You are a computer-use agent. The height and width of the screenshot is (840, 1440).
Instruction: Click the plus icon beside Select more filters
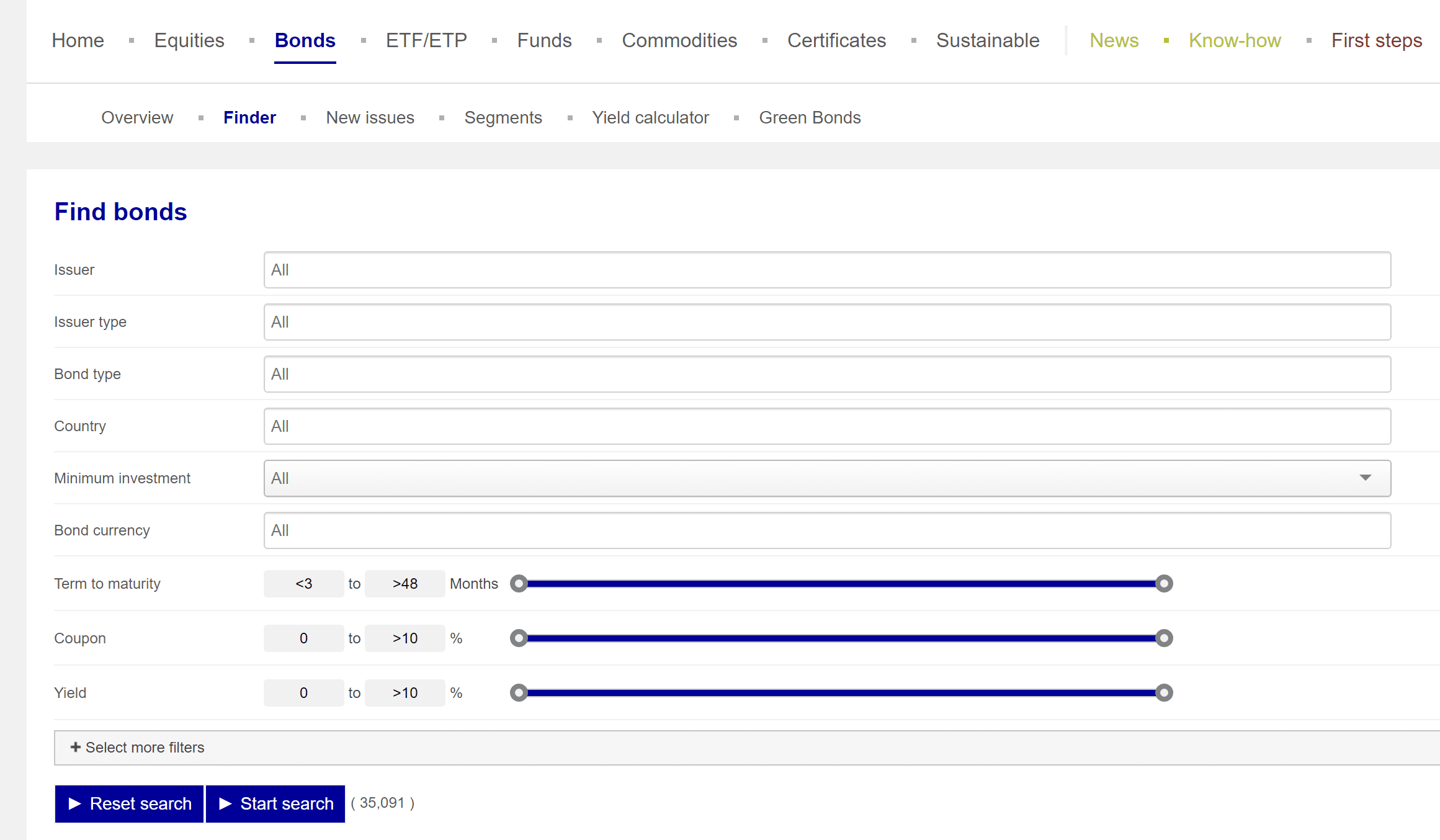pyautogui.click(x=75, y=747)
